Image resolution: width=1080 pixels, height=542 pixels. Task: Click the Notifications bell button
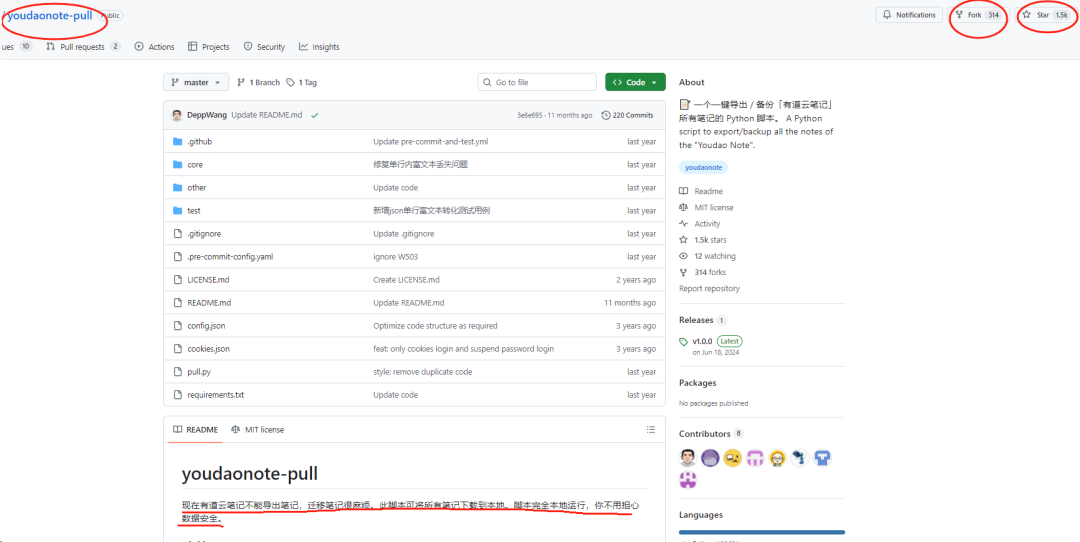click(x=910, y=15)
